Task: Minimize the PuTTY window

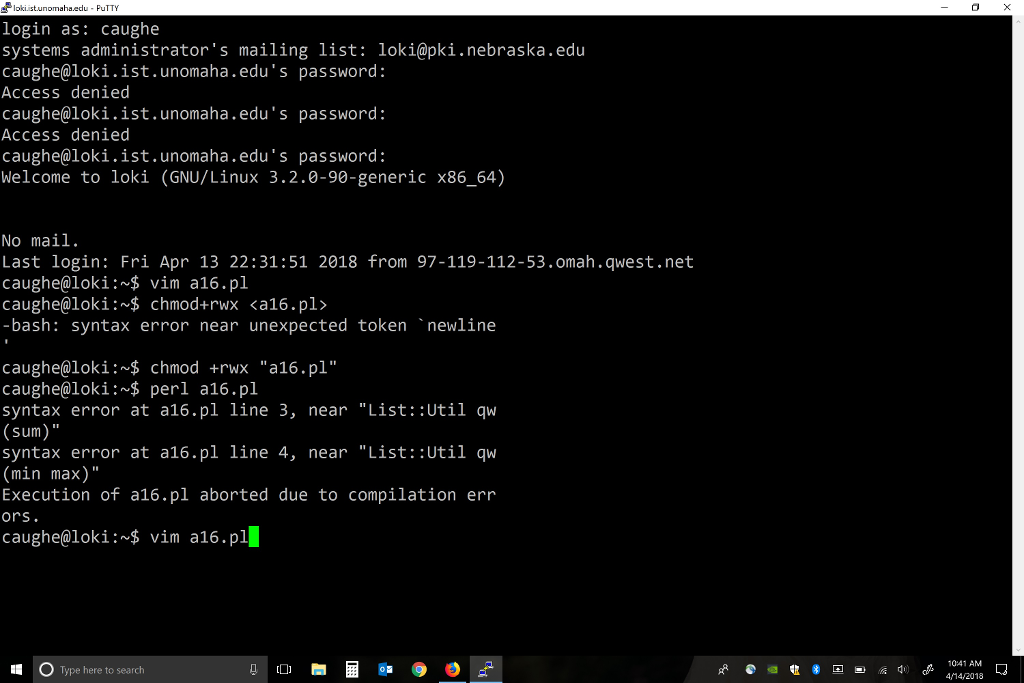Action: pos(944,8)
